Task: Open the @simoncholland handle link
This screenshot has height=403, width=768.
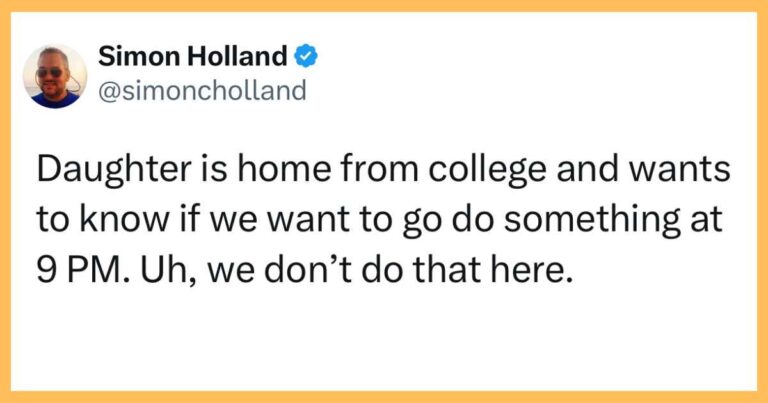Action: [x=202, y=91]
